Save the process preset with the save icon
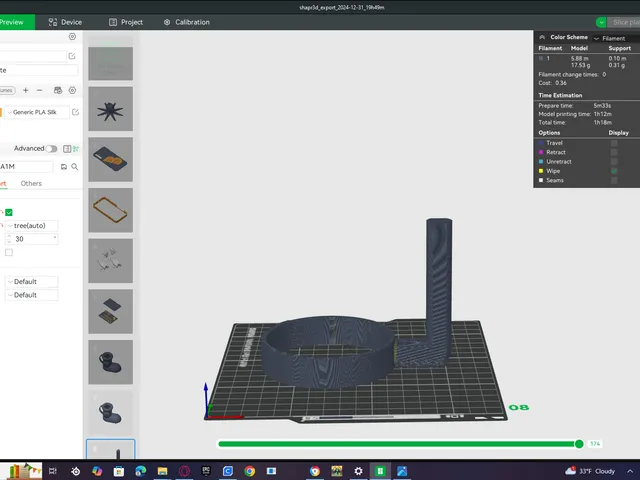Viewport: 640px width, 480px height. 64,167
